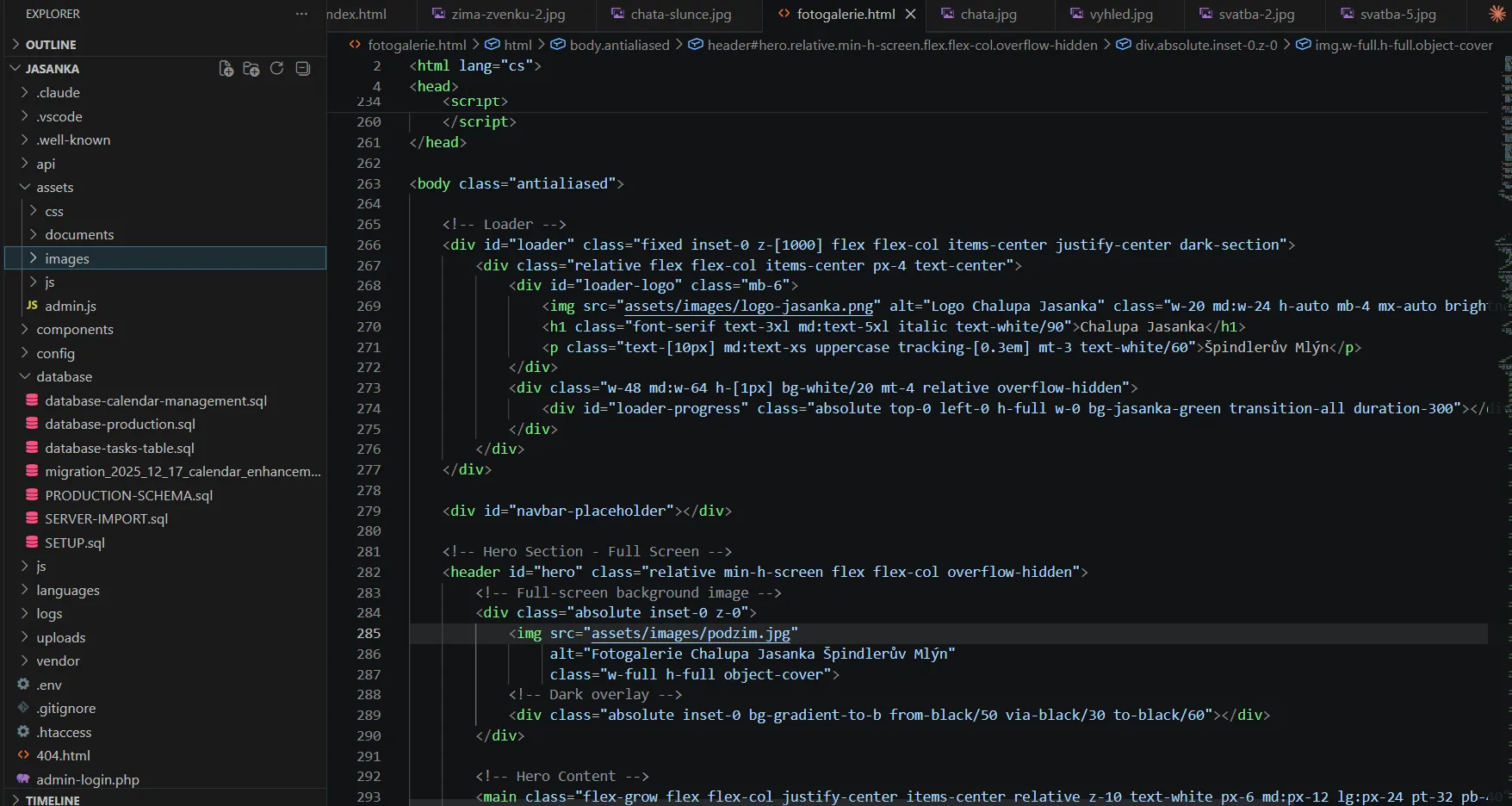
Task: Switch to the chata.jpg tab
Action: 988,14
